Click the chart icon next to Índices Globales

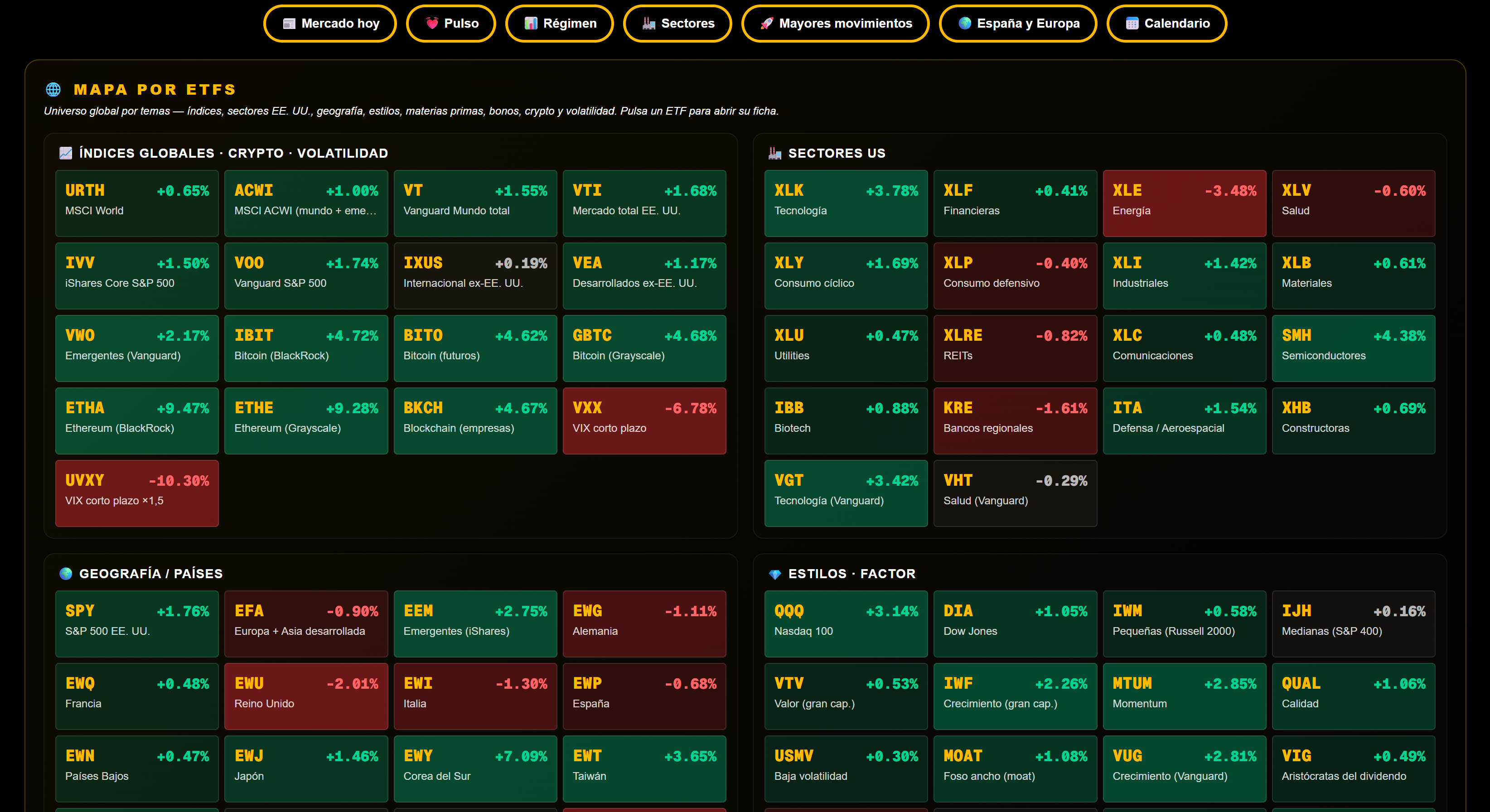pyautogui.click(x=66, y=153)
